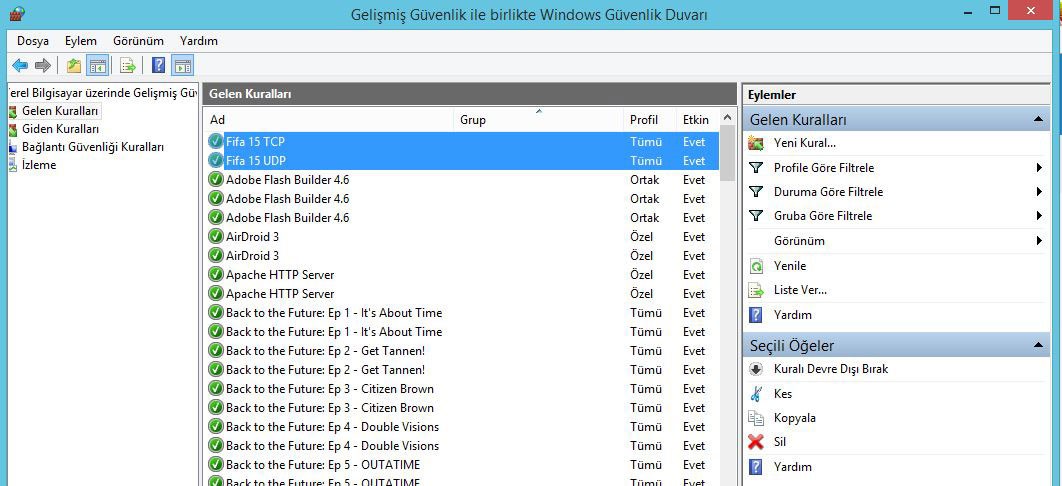Click the Up one level folder icon
The image size is (1062, 486).
[x=73, y=66]
